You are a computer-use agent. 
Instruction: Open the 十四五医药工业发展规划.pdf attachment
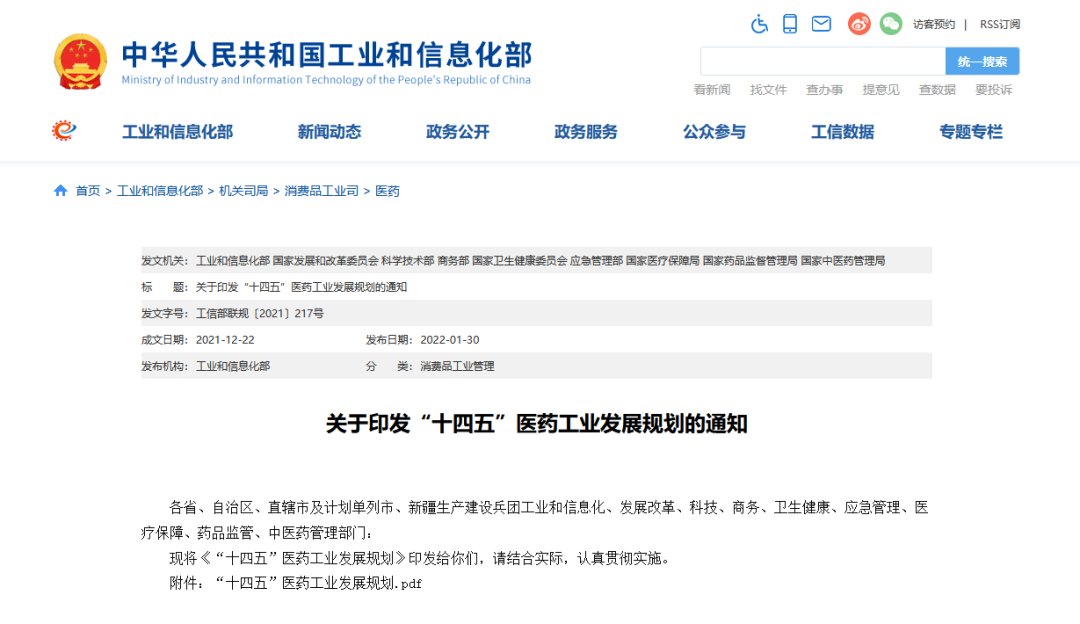point(318,583)
